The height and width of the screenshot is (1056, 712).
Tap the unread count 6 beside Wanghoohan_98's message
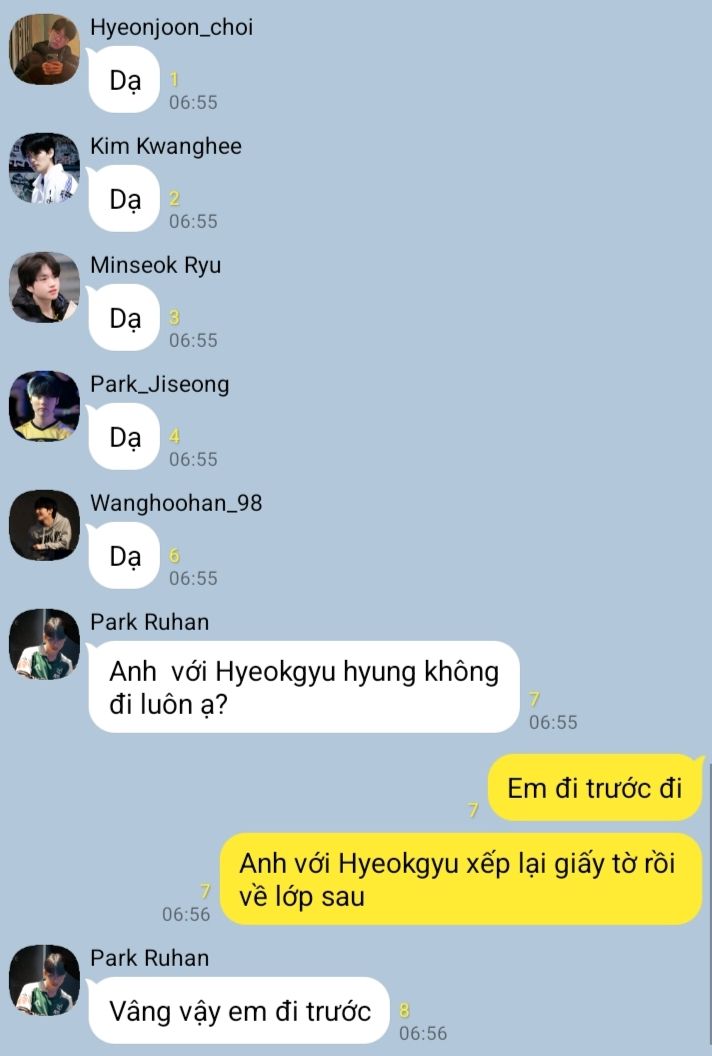coord(174,555)
